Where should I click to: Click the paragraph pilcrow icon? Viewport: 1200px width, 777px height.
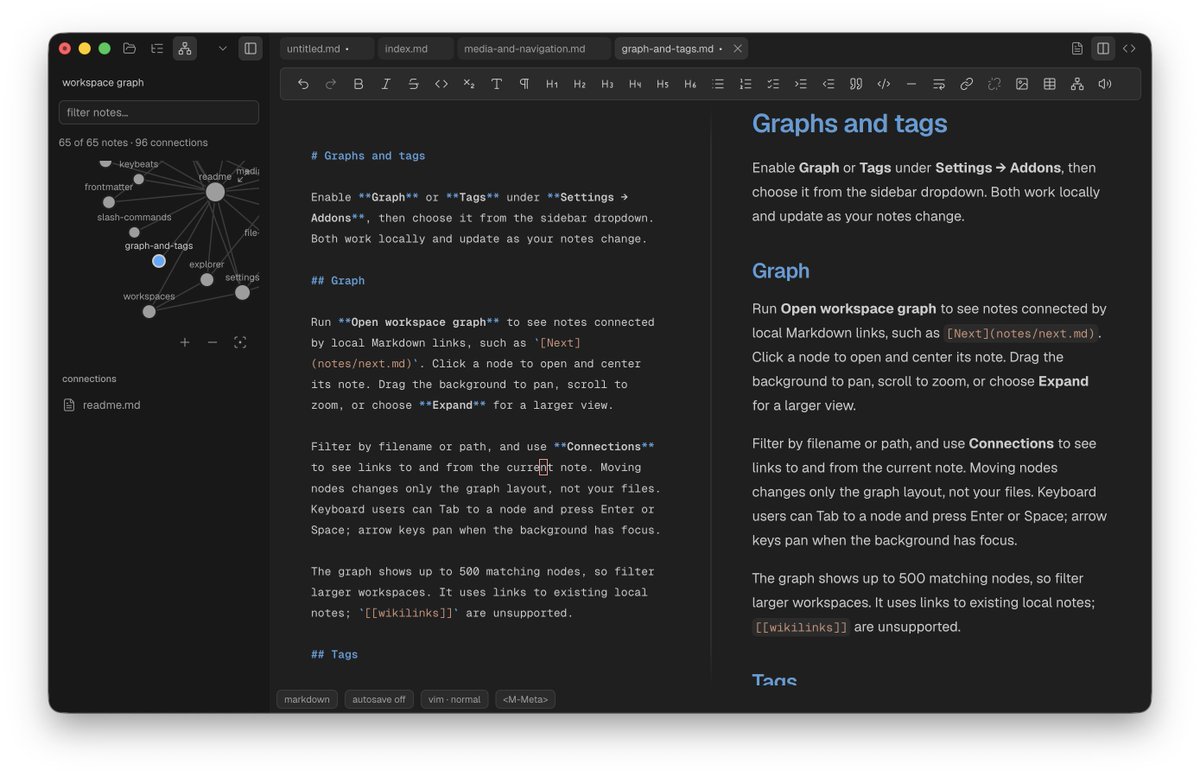point(524,84)
